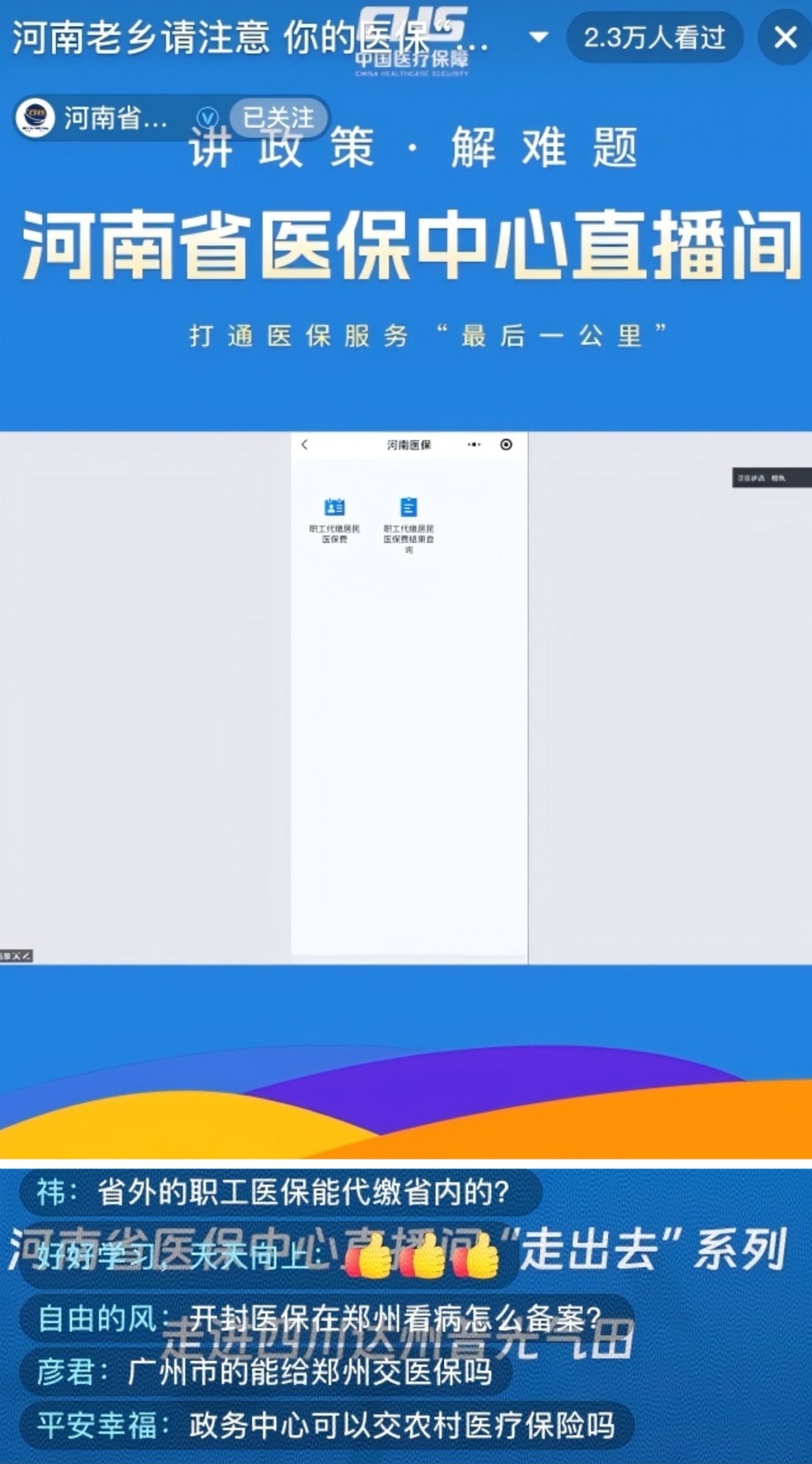Open 职工代缴居民医保费结果查询 icon
Viewport: 812px width, 1464px height.
pos(409,524)
